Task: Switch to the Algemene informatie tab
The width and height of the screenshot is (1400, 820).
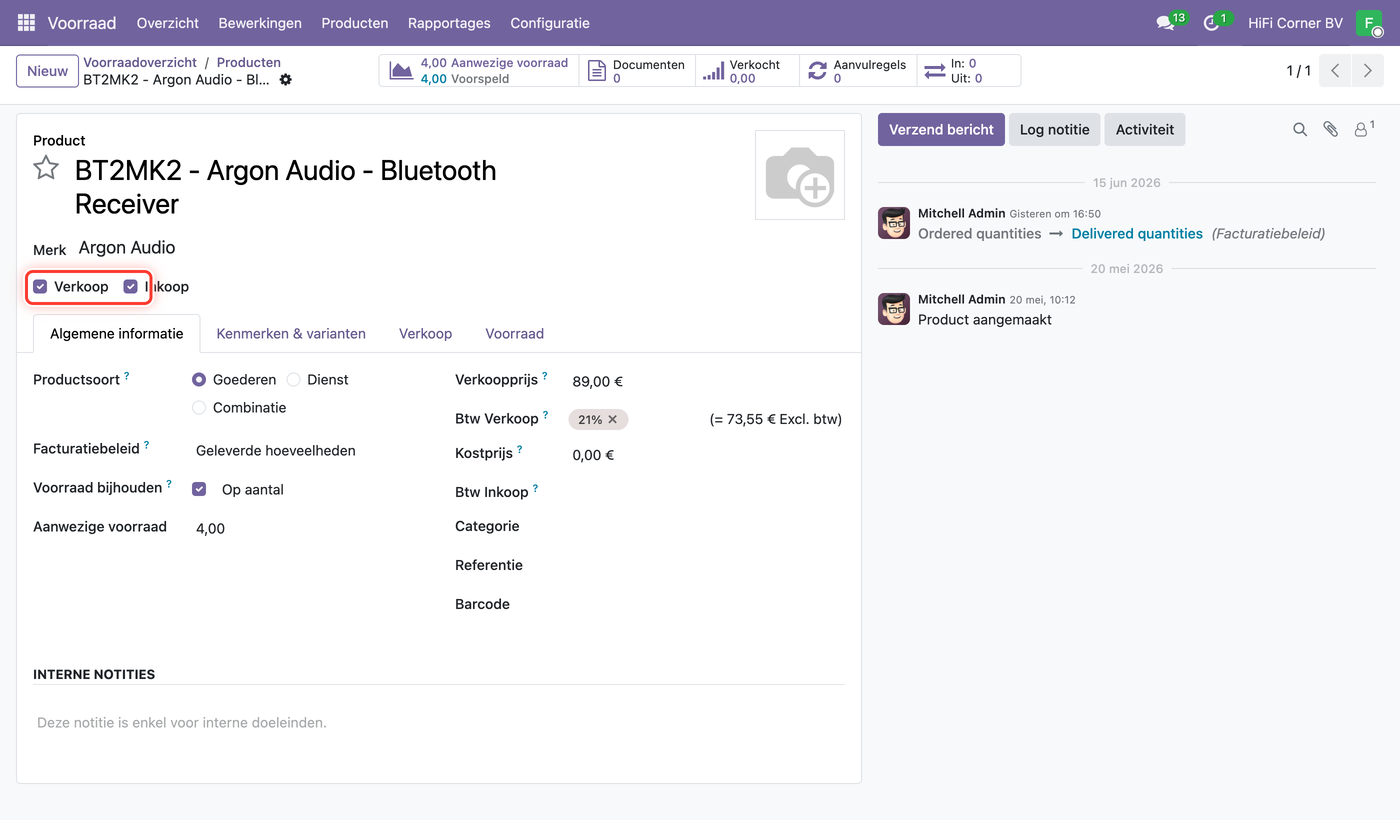Action: click(117, 334)
